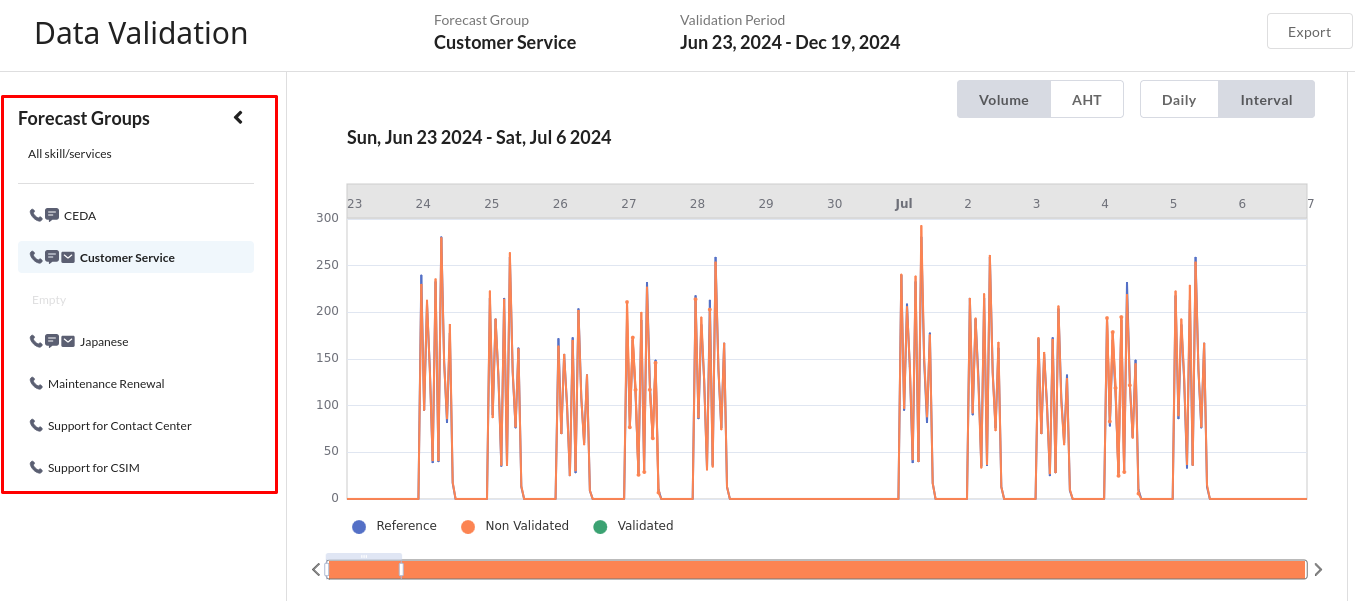Screen dimensions: 1355x601
Task: Click the phone icon next to CEDA
Action: [x=36, y=215]
